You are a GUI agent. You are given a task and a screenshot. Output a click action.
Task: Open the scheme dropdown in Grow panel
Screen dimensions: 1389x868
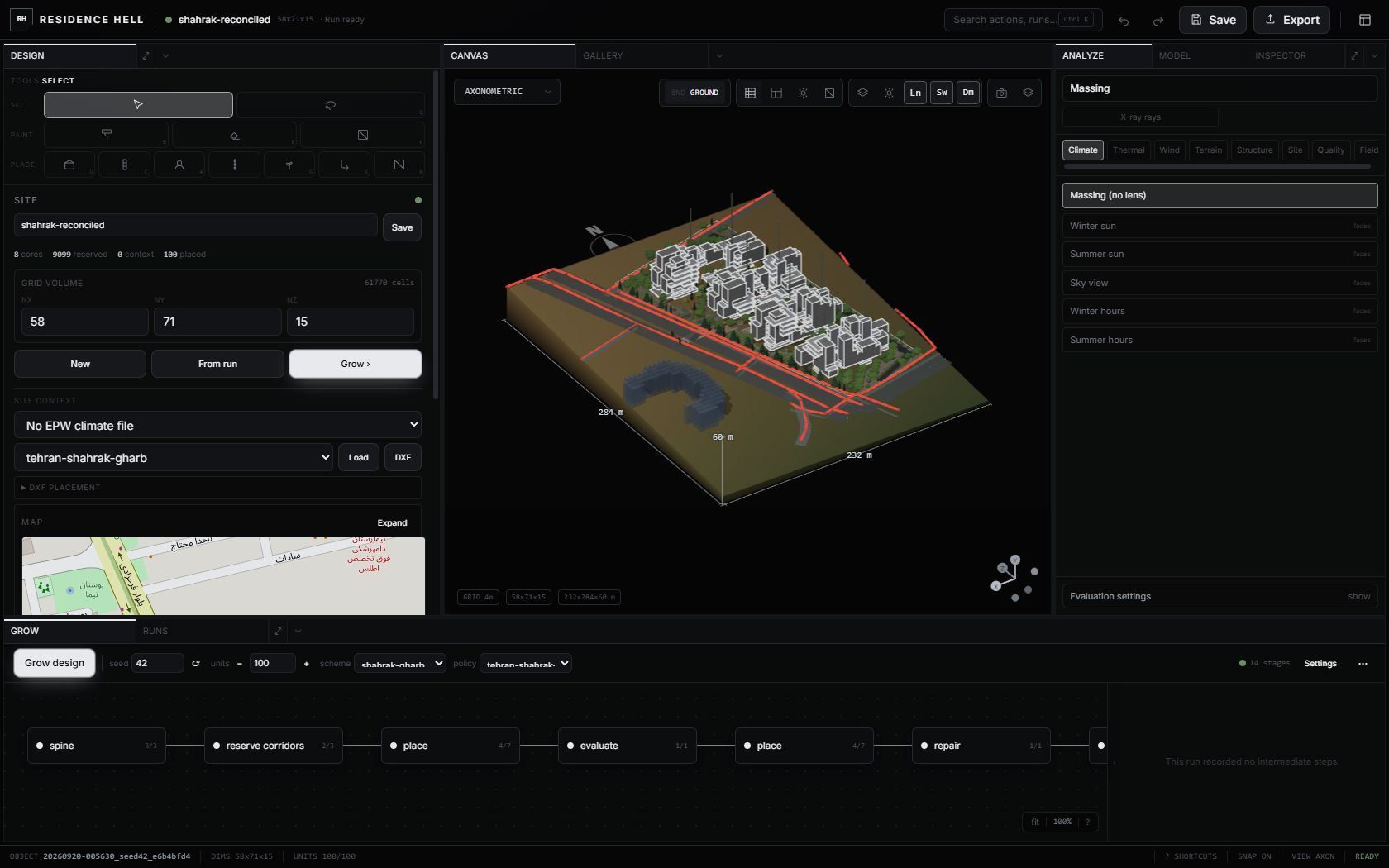400,663
